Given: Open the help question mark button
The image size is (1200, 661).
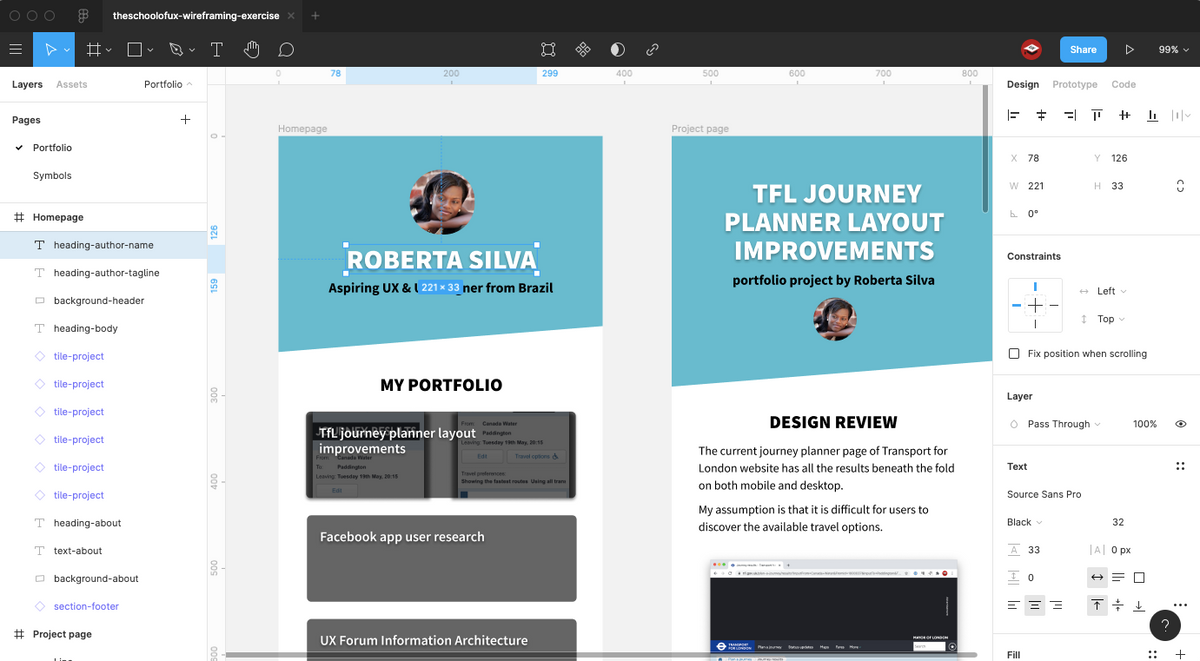Looking at the screenshot, I should pyautogui.click(x=1165, y=625).
